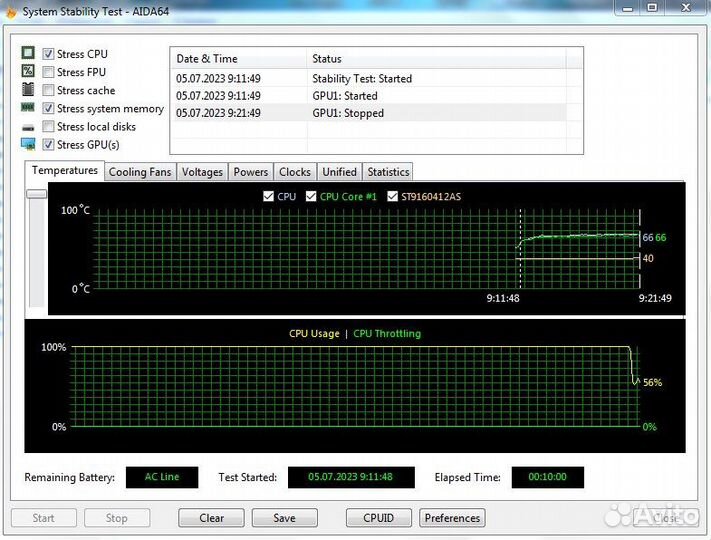Hide the ST9160412AS temperature graph line
Image resolution: width=711 pixels, height=540 pixels.
pos(392,197)
